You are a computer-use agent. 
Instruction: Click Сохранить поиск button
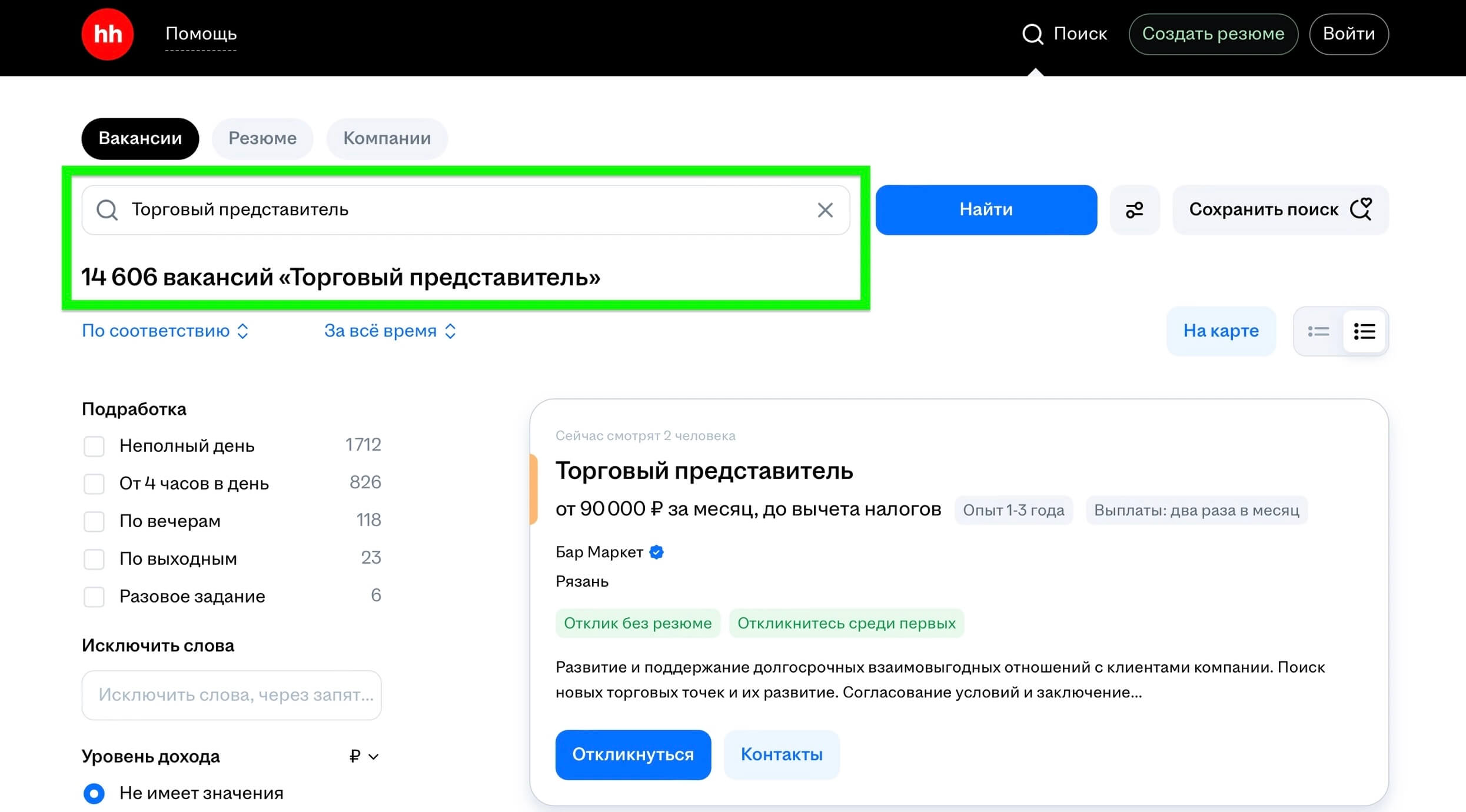click(1281, 210)
